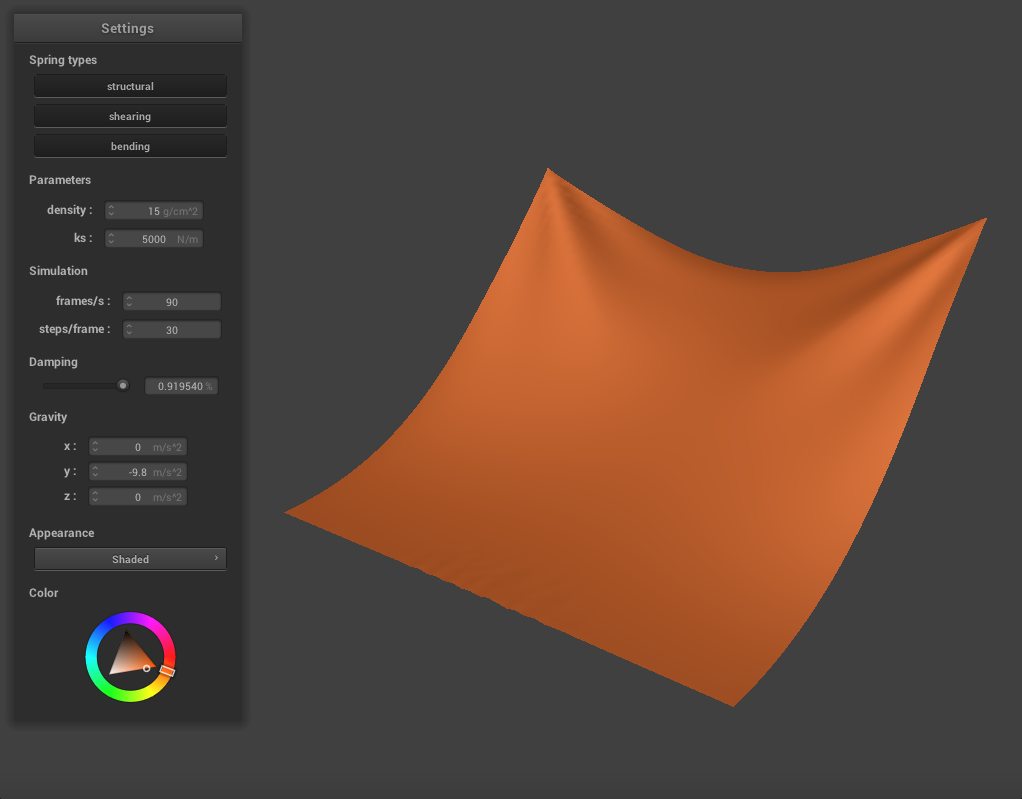Toggle the shearing spring type button
The height and width of the screenshot is (799, 1022).
point(130,116)
